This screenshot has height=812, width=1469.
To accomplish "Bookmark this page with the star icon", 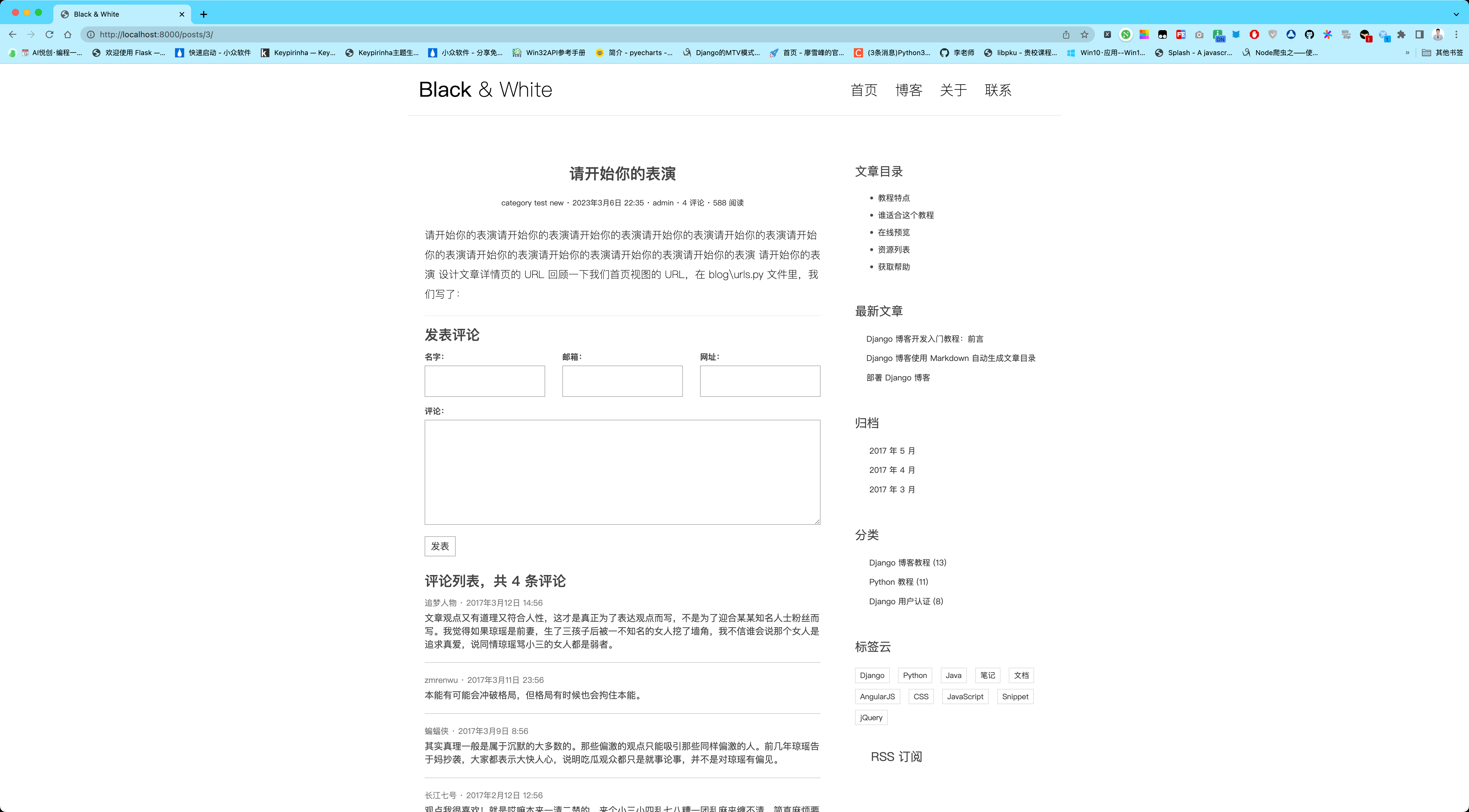I will click(1085, 35).
